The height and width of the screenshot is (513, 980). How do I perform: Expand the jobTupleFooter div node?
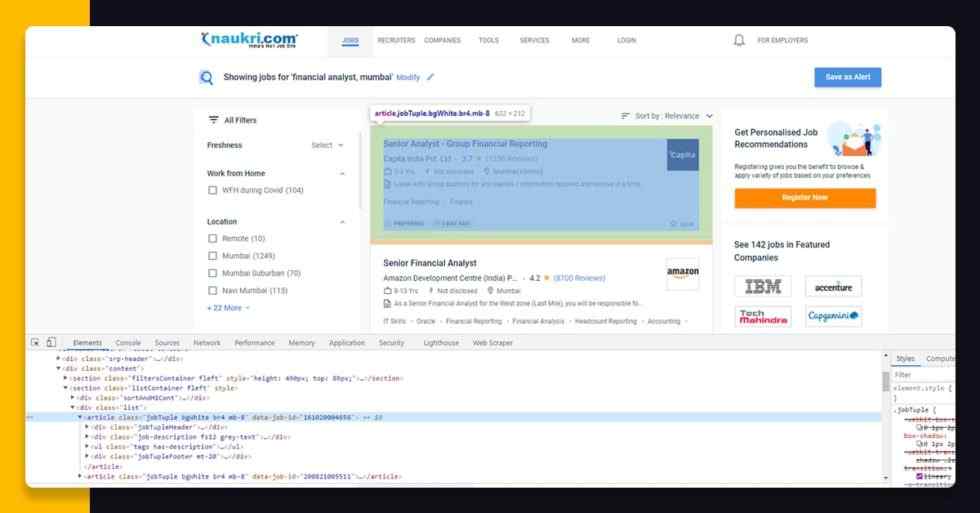tap(86, 456)
